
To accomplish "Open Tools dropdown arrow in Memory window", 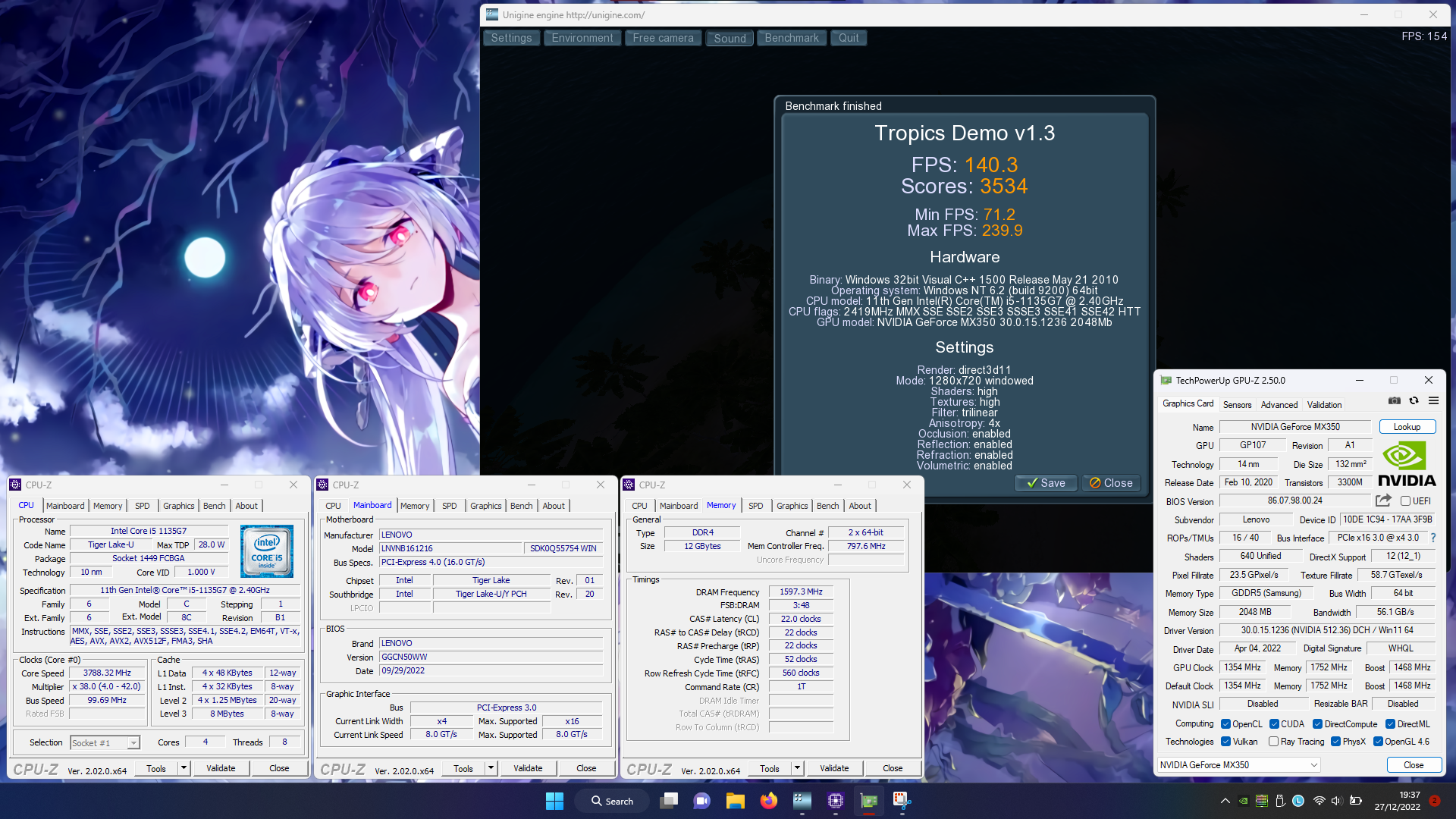I will 796,768.
